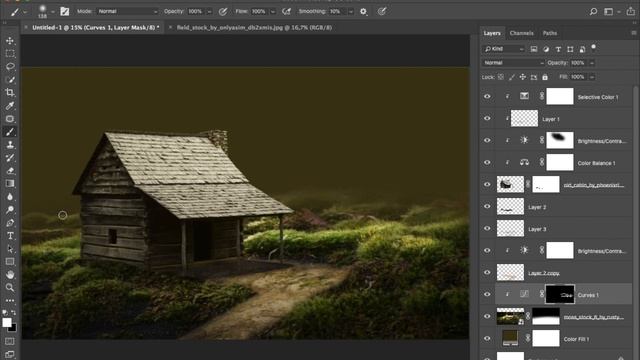Filter layers by pixel layers
This screenshot has height=360, width=640.
pyautogui.click(x=533, y=49)
